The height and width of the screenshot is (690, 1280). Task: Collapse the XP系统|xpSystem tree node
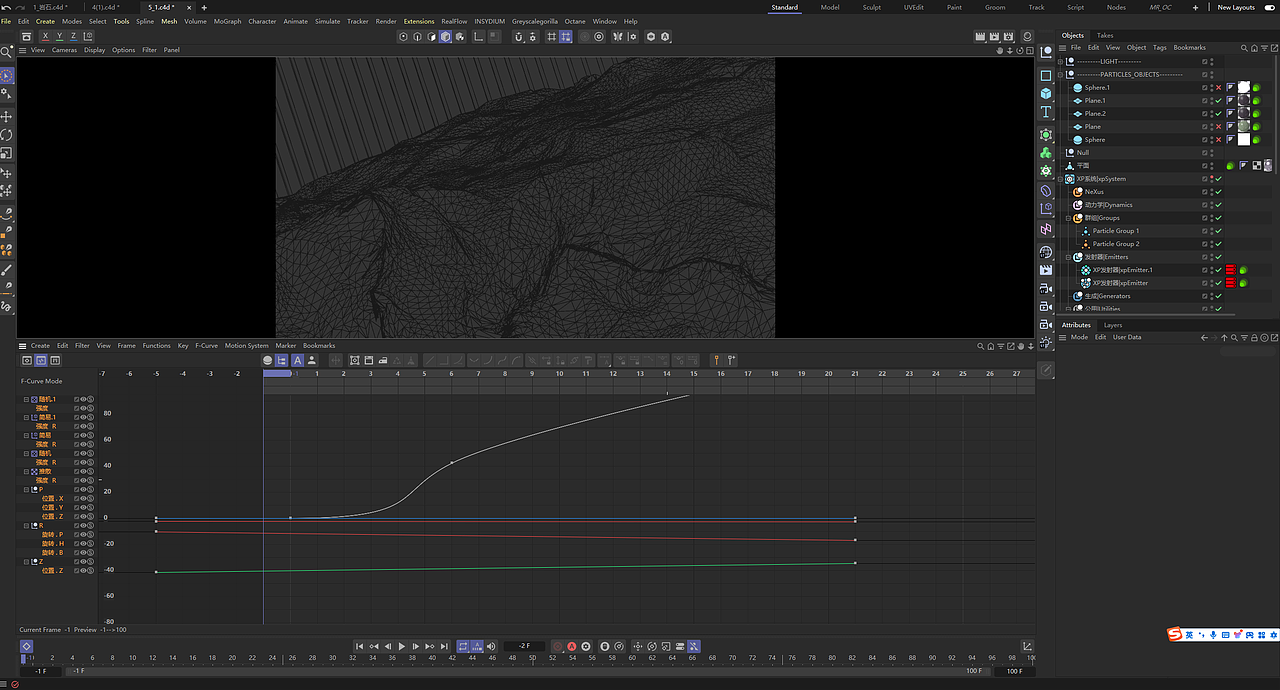(1061, 179)
